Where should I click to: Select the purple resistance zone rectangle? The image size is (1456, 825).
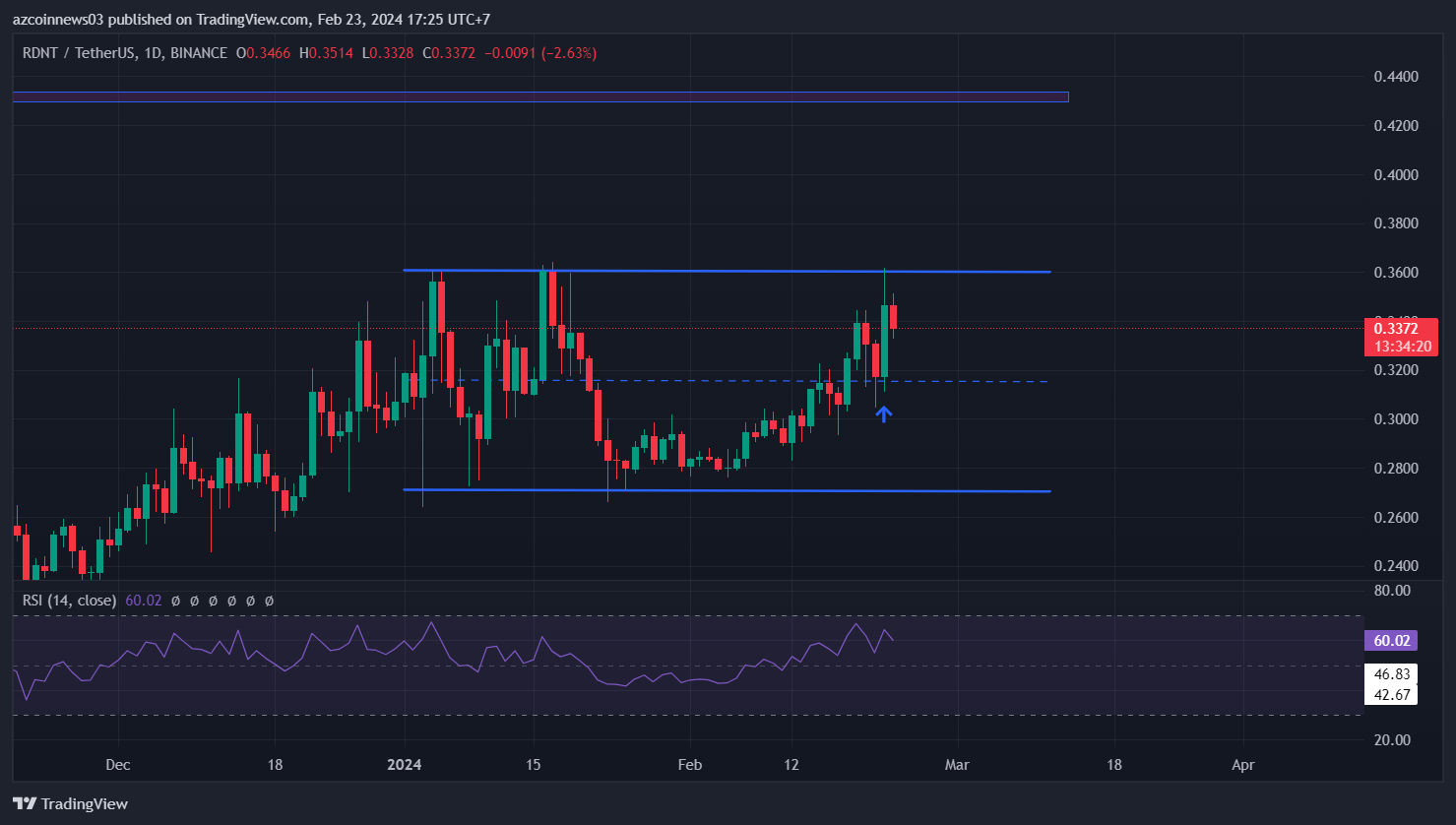tap(539, 96)
